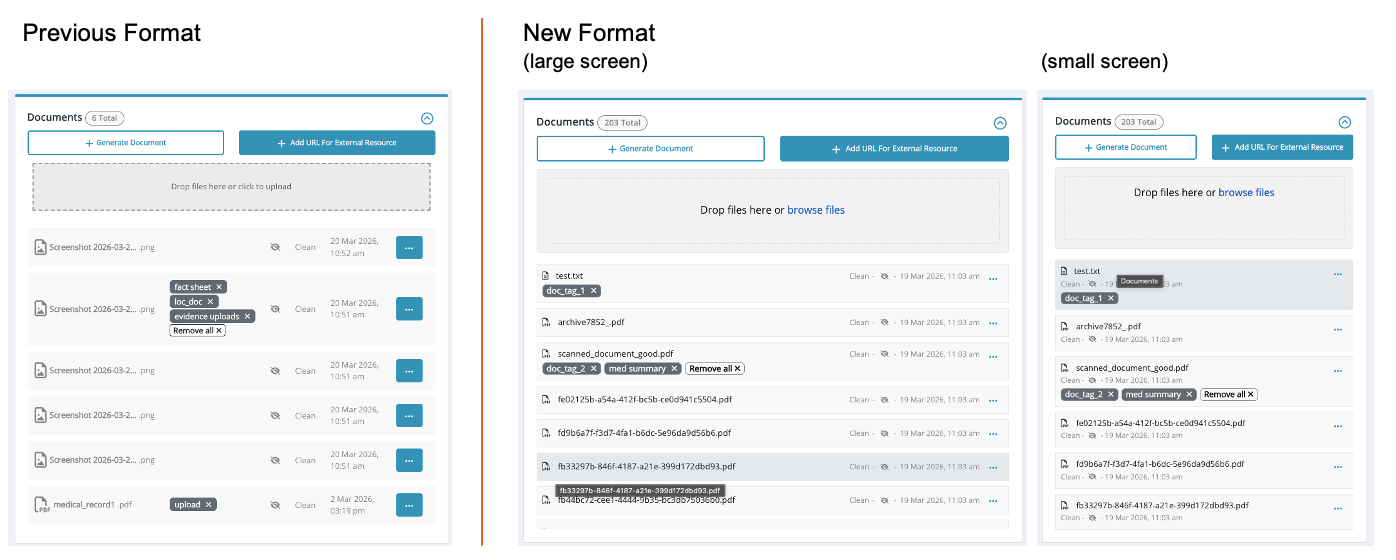1396x560 pixels.
Task: Click fe02125b pdf file icon in large screen list
Action: (x=546, y=399)
